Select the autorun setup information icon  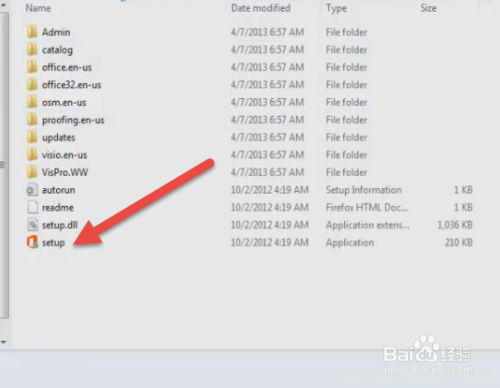click(x=32, y=190)
